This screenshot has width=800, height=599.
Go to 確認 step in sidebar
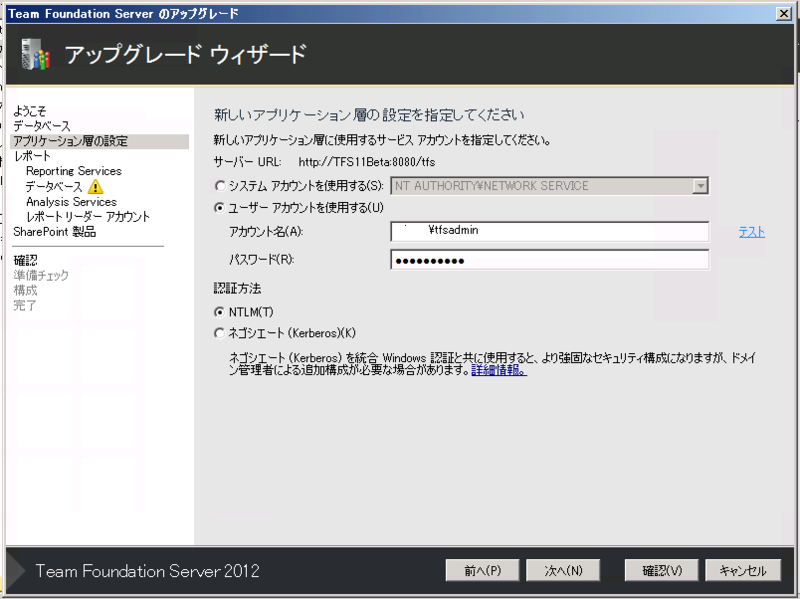point(26,260)
